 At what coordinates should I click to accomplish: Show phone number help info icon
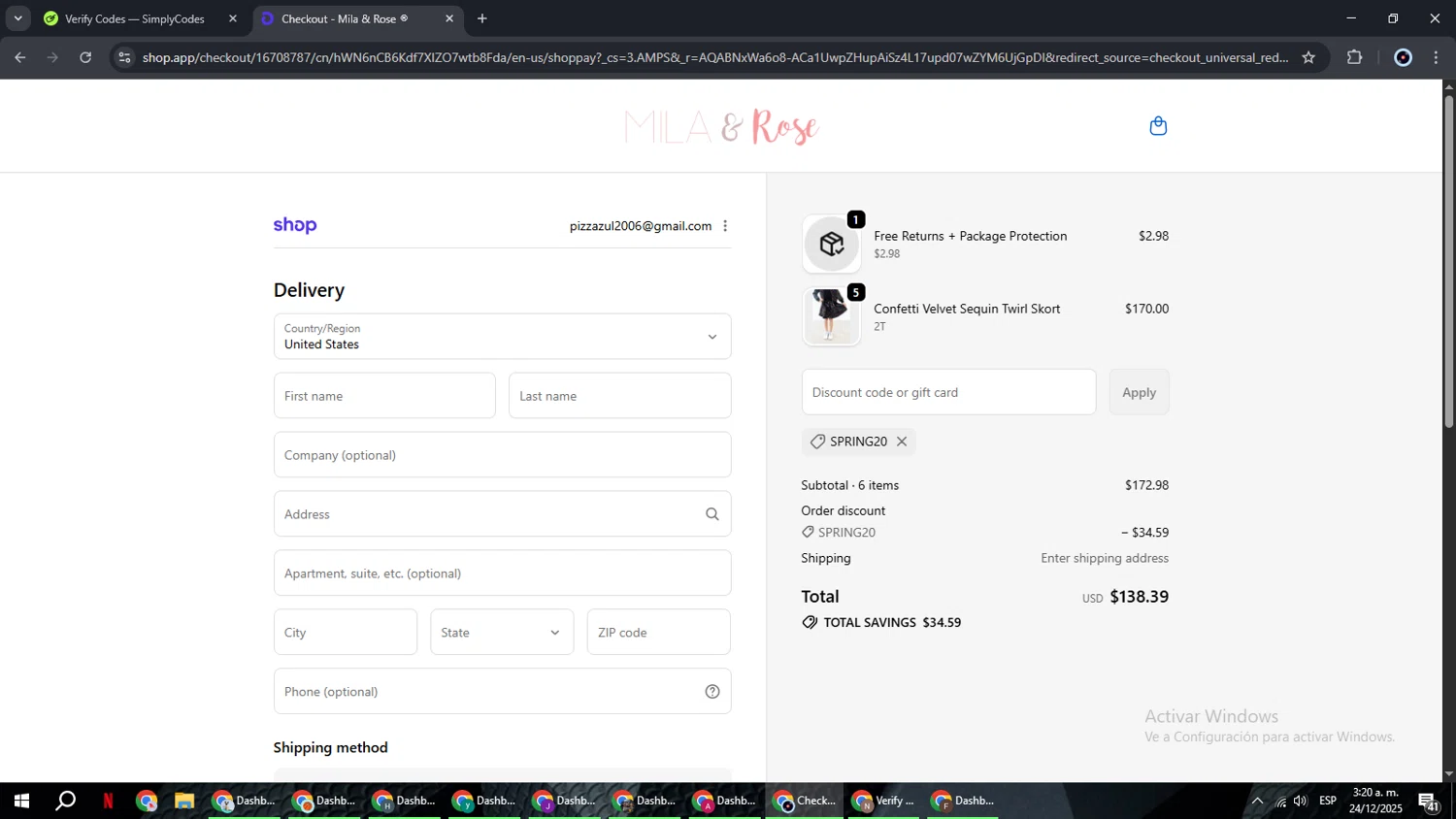tap(711, 692)
